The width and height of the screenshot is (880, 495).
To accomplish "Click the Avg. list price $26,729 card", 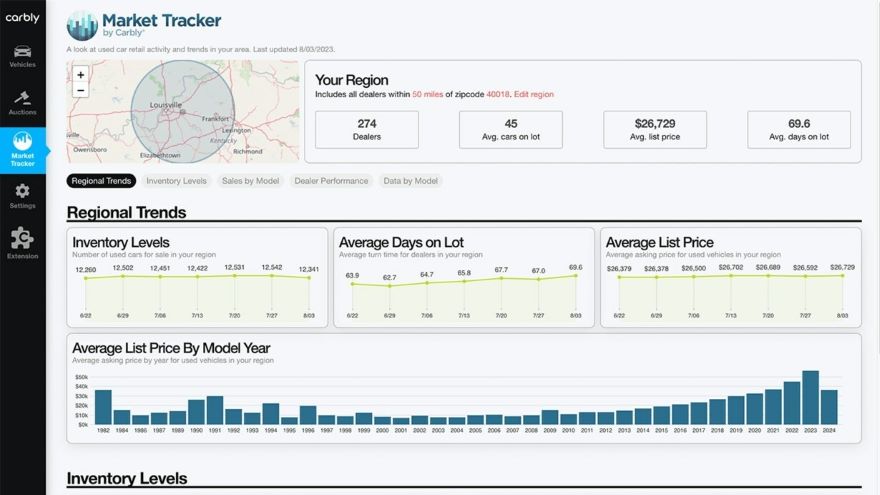I will 654,129.
